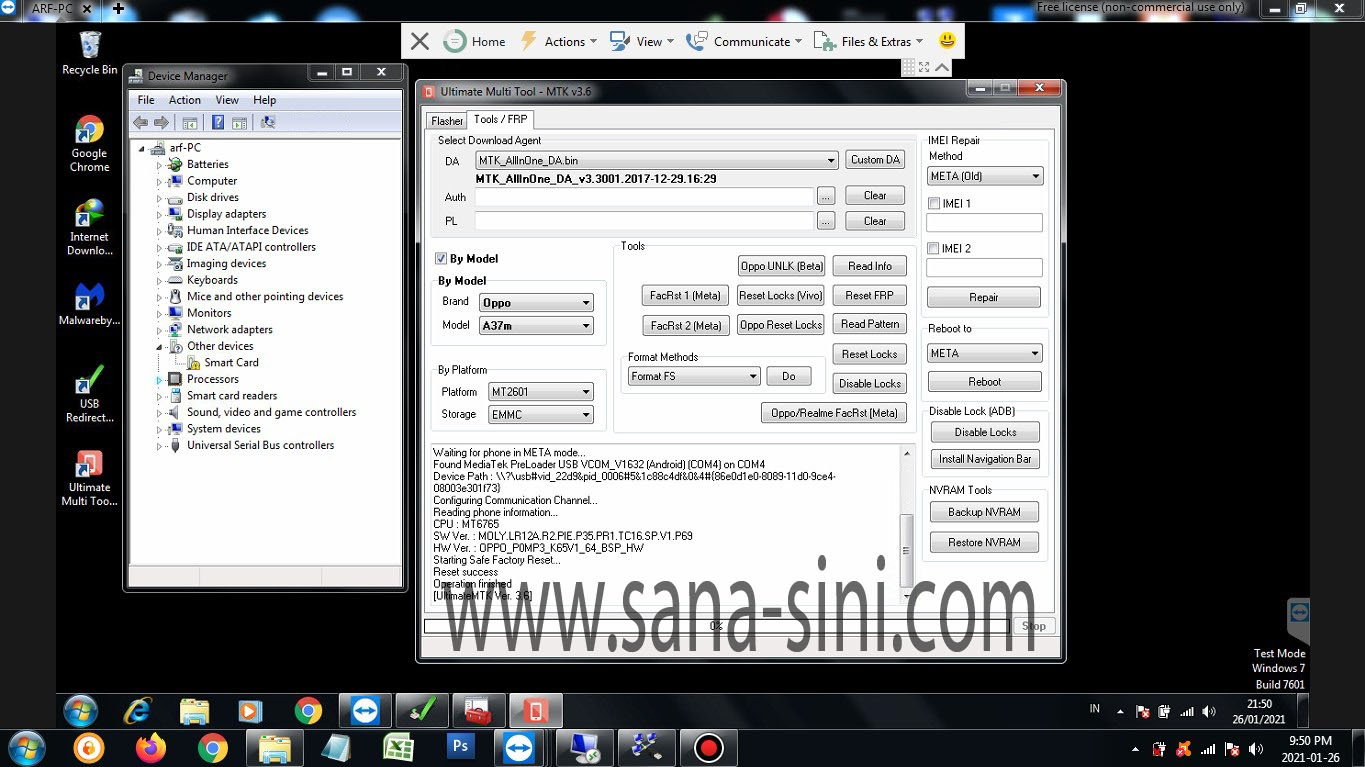Viewport: 1365px width, 767px height.
Task: Open the Help menu in Device Manager
Action: [265, 100]
